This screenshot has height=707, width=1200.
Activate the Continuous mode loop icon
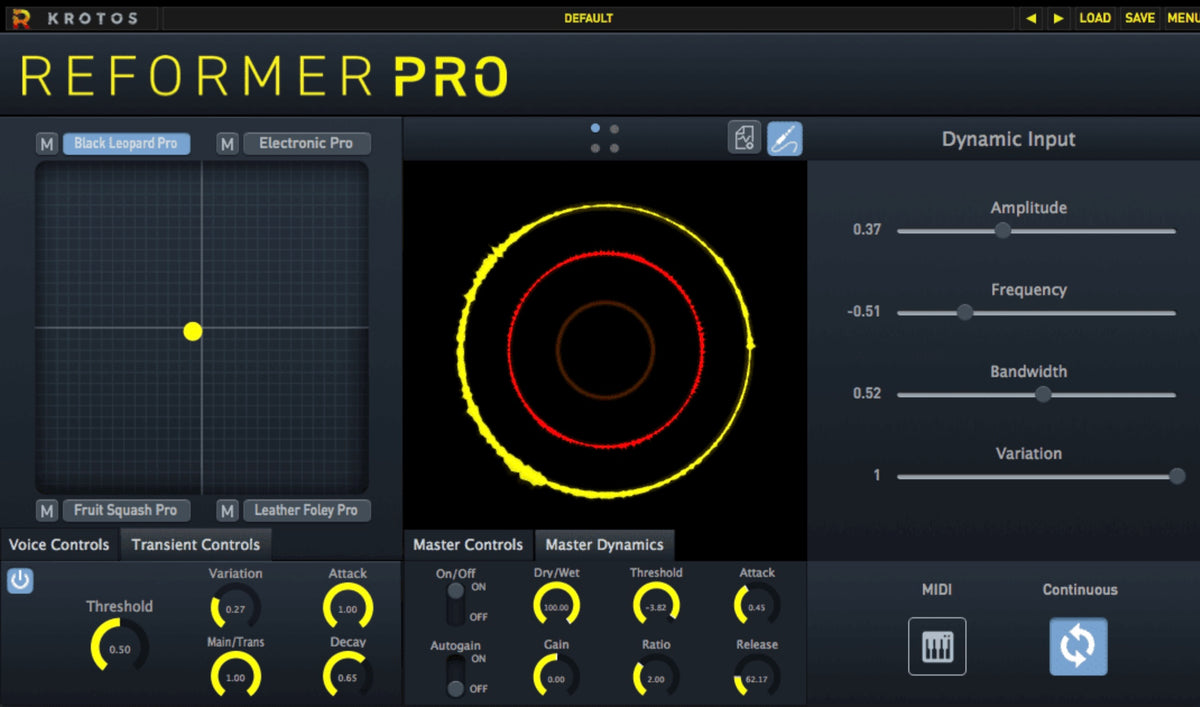[x=1078, y=646]
